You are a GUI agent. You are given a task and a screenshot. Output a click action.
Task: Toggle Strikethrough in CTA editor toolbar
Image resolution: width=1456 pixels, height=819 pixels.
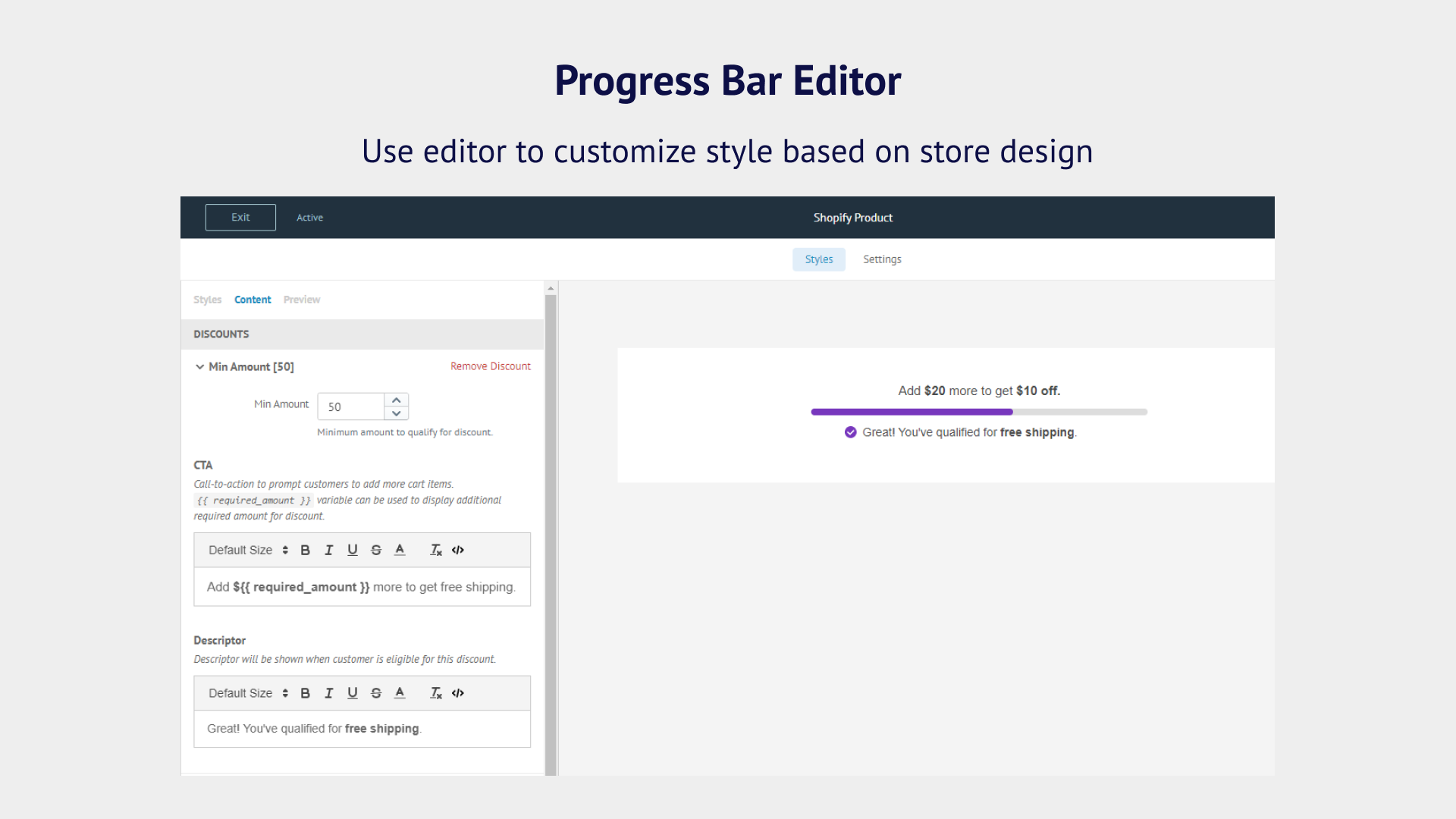pyautogui.click(x=376, y=551)
